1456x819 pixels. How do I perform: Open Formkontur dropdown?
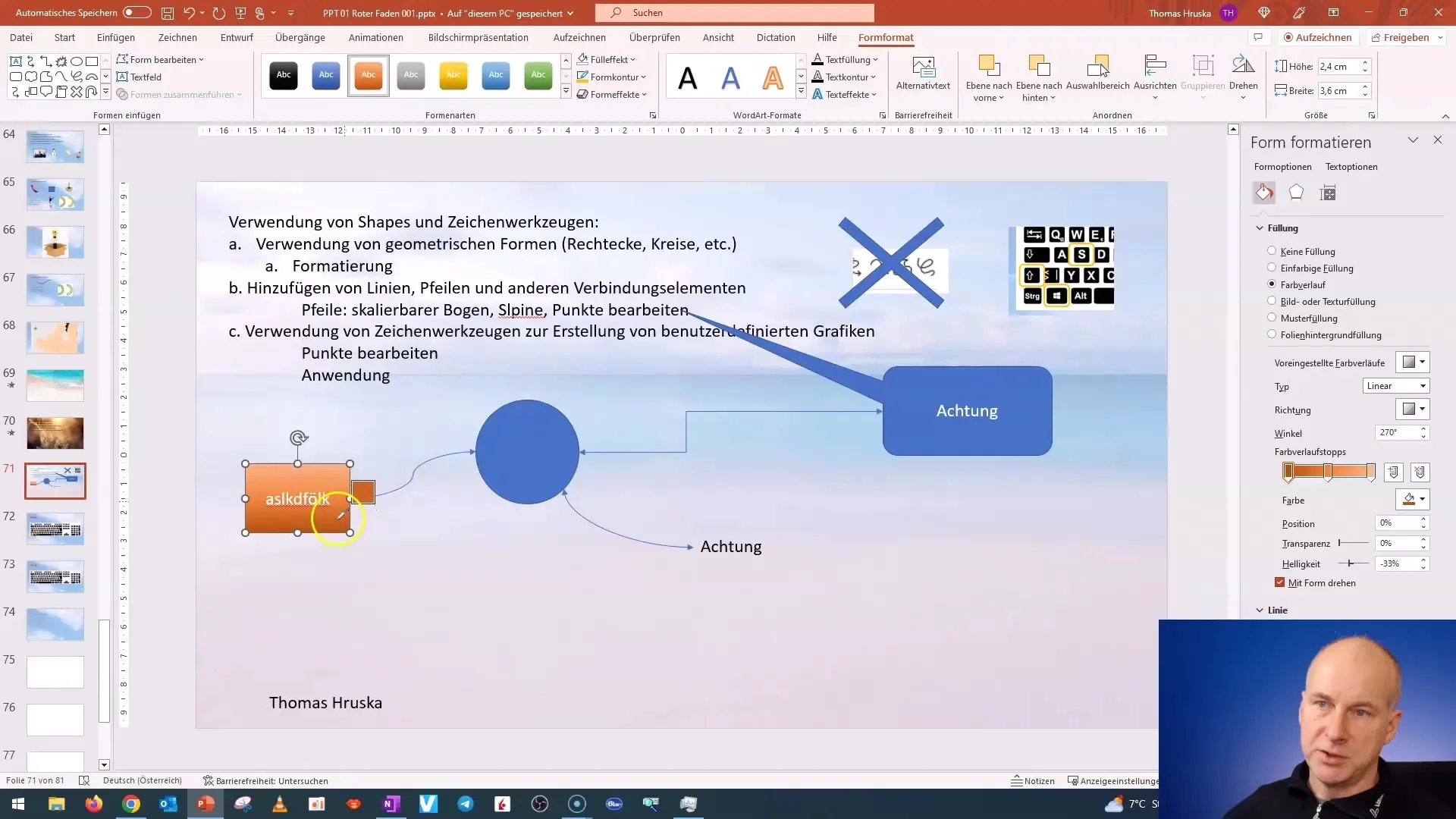(611, 77)
